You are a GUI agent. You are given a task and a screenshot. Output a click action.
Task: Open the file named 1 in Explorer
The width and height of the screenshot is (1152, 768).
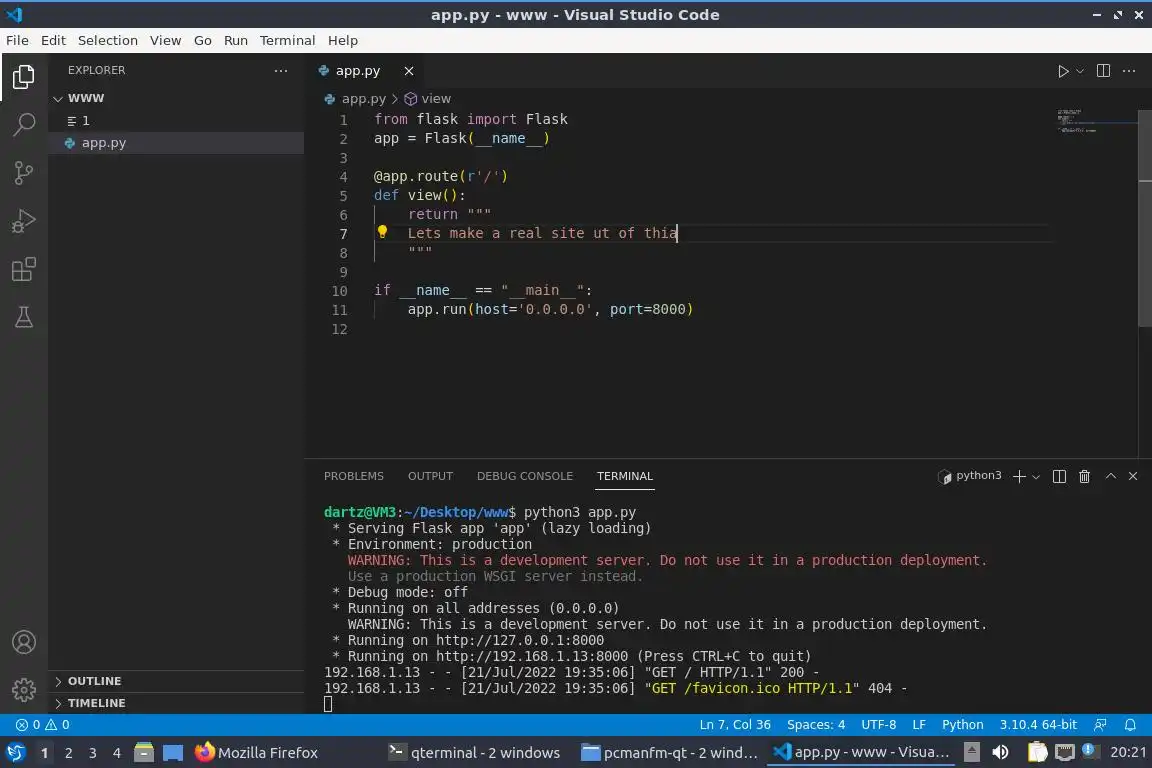(176, 121)
